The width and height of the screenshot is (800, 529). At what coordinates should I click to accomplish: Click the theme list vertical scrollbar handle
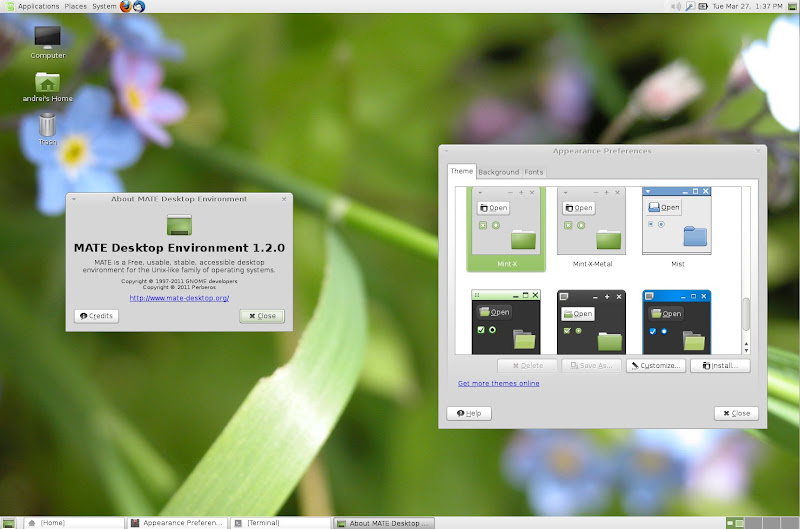[746, 314]
